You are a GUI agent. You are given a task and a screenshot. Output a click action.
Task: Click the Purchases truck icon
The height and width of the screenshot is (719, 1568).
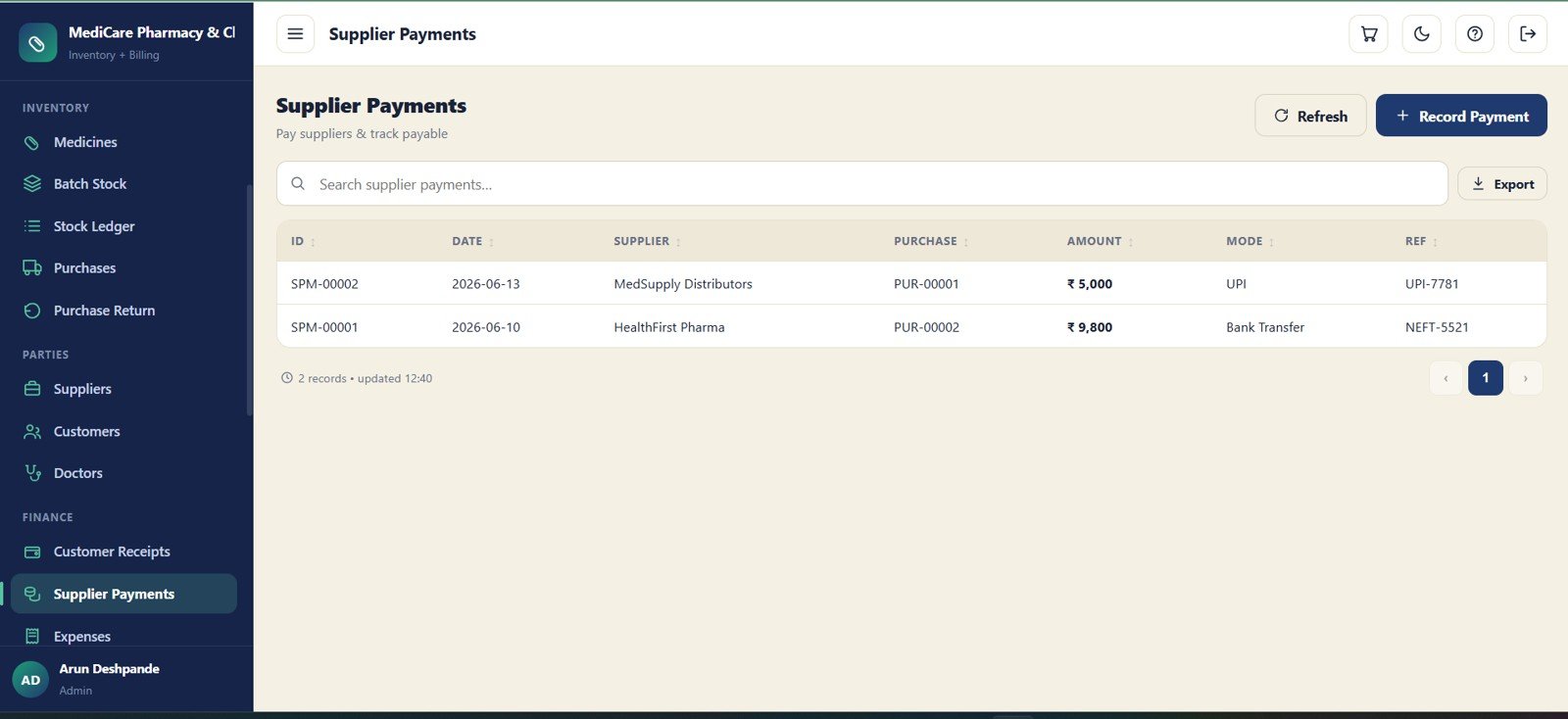32,268
